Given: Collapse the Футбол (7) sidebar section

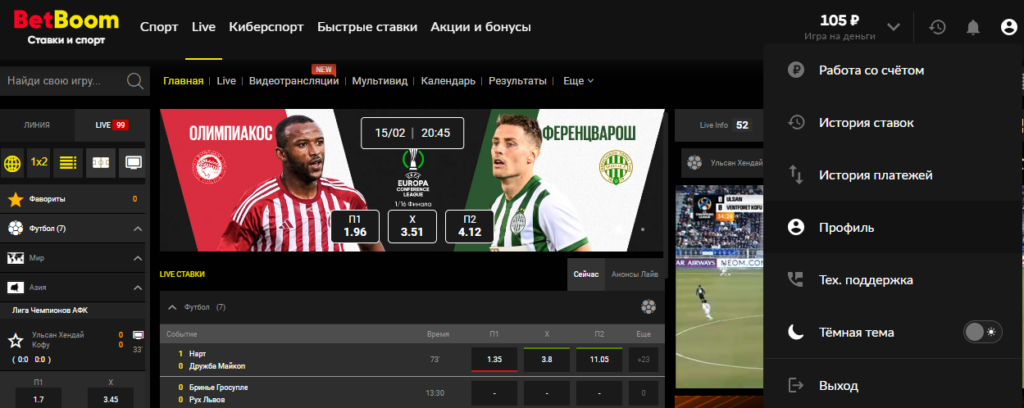Looking at the screenshot, I should pyautogui.click(x=138, y=229).
